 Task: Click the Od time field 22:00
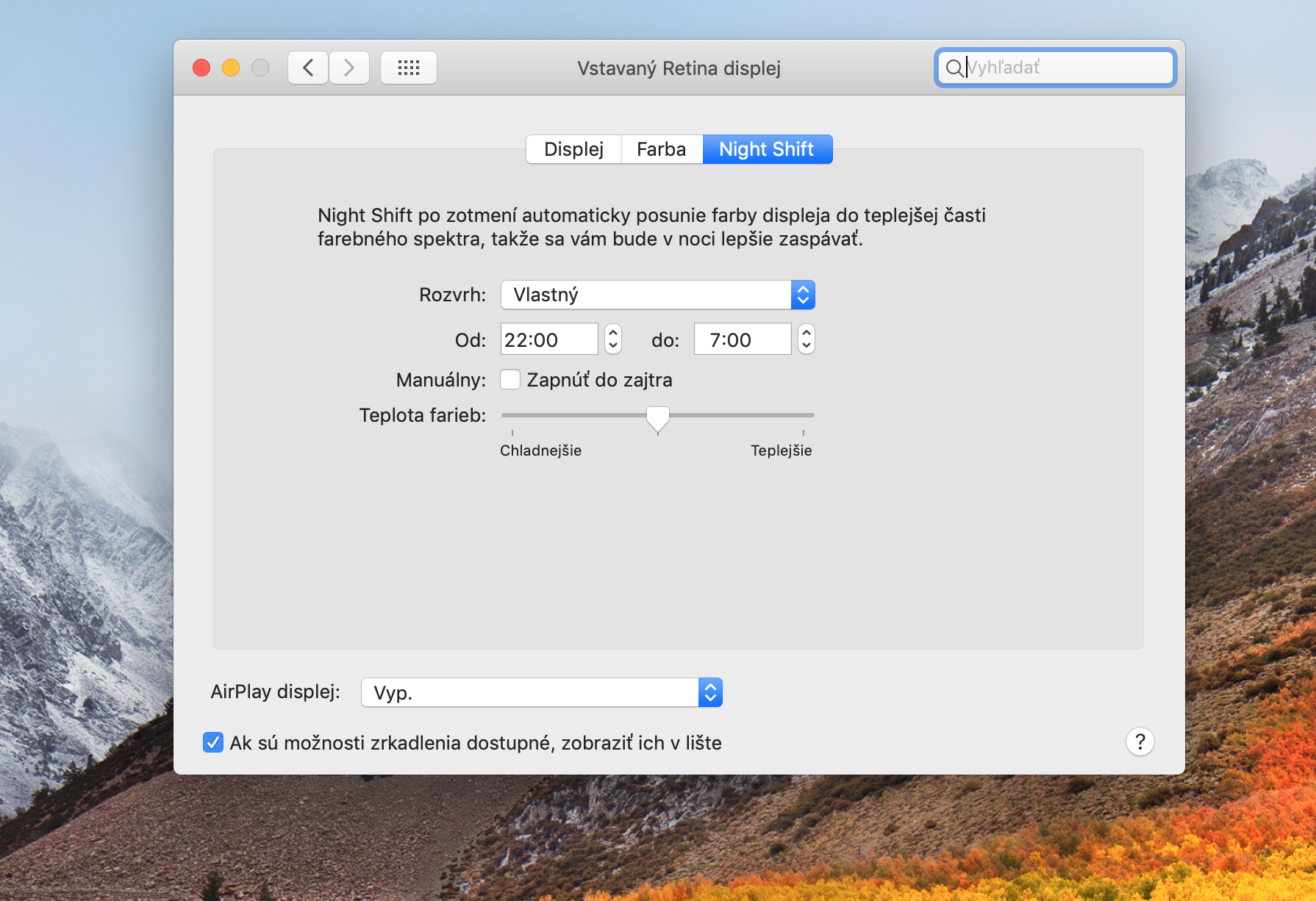(x=549, y=340)
